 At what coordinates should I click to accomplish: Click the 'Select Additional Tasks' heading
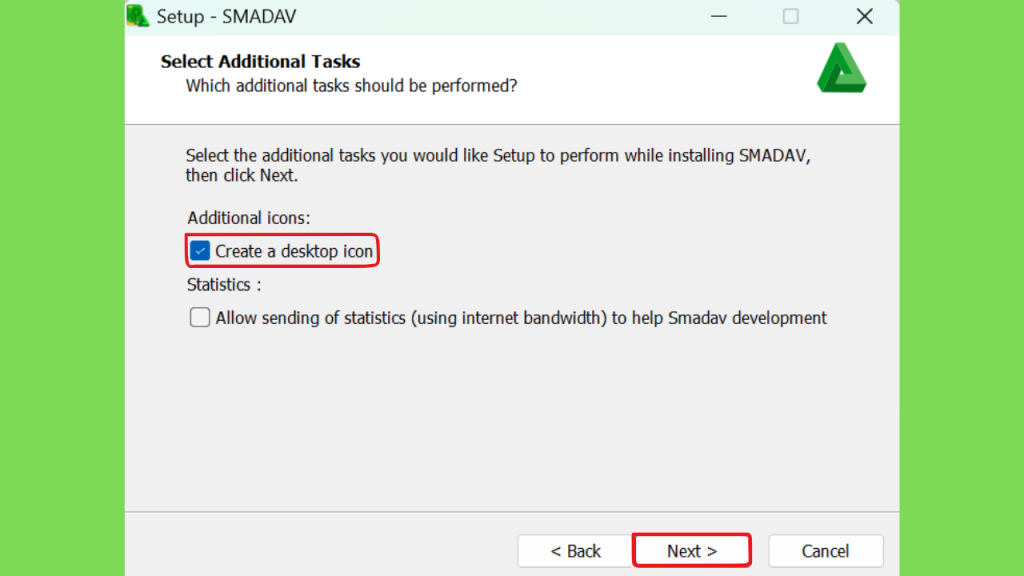tap(260, 61)
